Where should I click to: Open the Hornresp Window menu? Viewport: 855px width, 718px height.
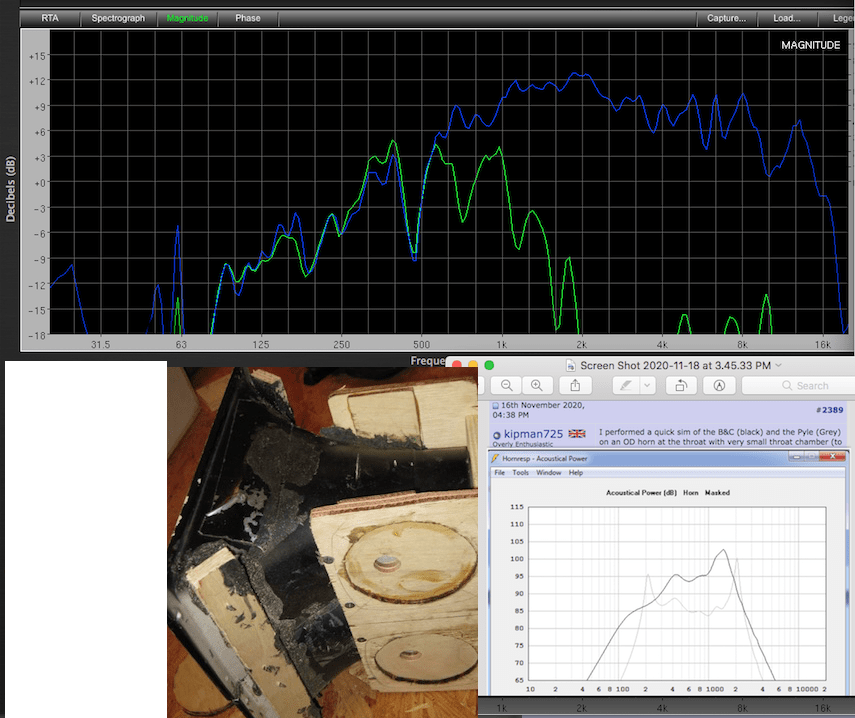tap(549, 473)
